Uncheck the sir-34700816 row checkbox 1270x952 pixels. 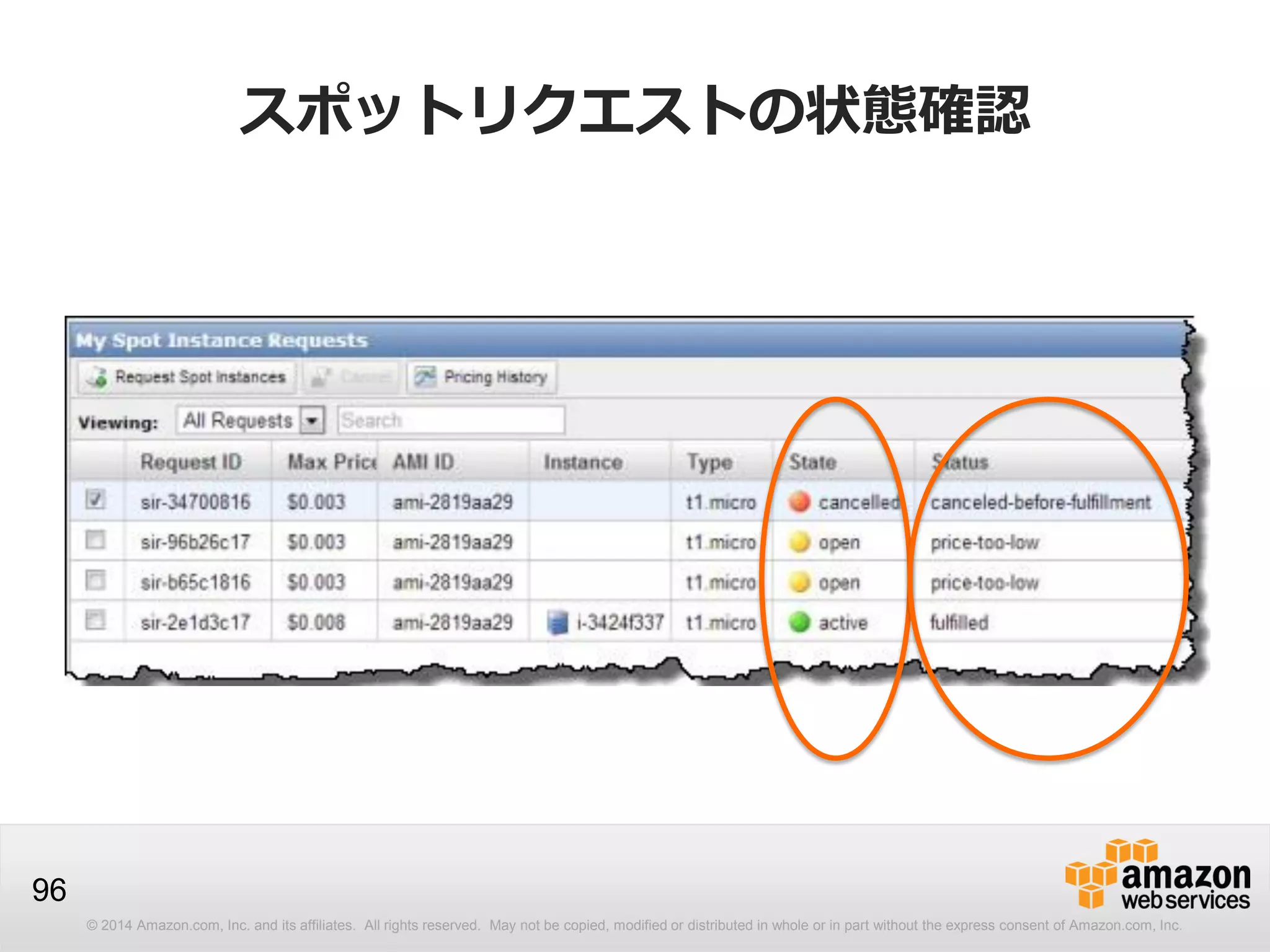pos(95,499)
